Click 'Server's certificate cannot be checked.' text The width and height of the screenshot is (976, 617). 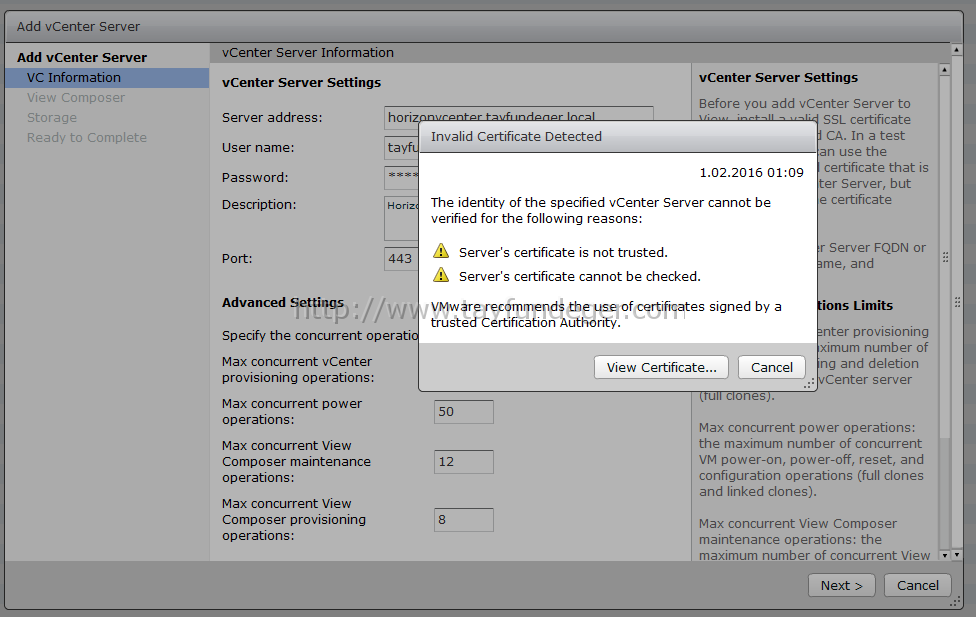pyautogui.click(x=580, y=276)
